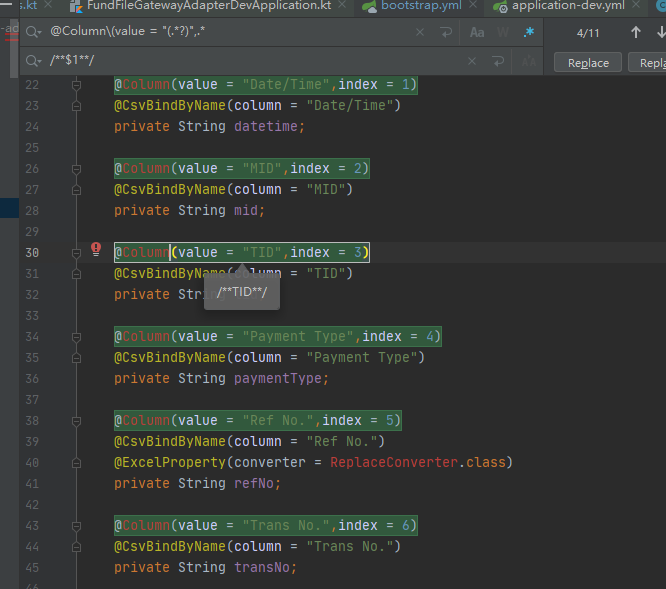Screen dimensions: 666x589
Task: Click the error bulb icon on line 30
Action: [x=96, y=249]
